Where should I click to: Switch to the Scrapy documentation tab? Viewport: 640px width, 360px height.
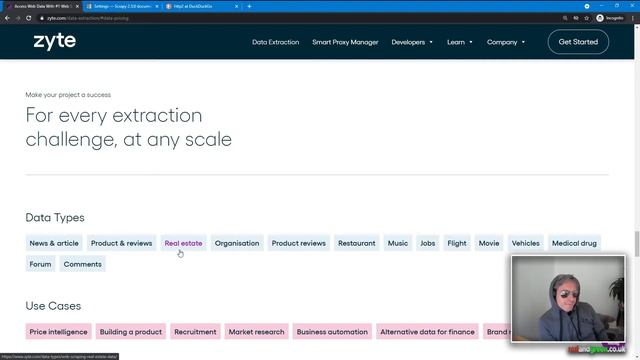pos(121,7)
